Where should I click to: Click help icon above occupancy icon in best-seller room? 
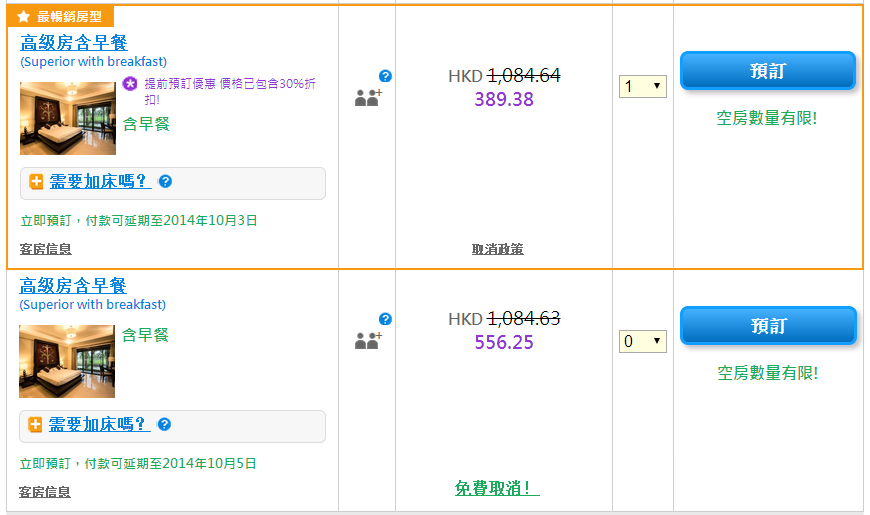(385, 76)
